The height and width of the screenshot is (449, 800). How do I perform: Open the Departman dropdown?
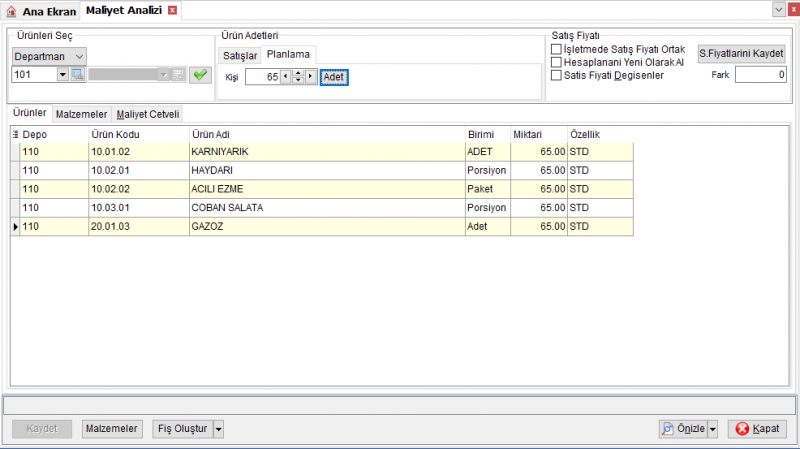pyautogui.click(x=48, y=56)
